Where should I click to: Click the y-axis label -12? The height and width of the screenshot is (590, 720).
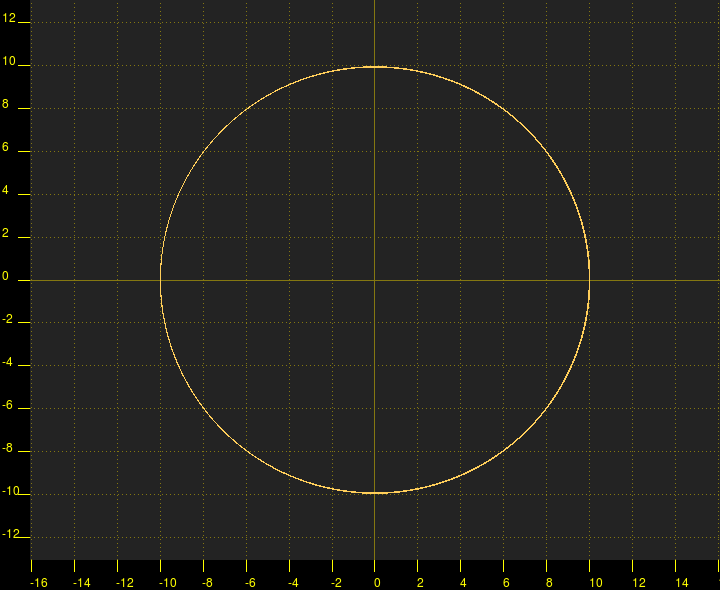11,534
